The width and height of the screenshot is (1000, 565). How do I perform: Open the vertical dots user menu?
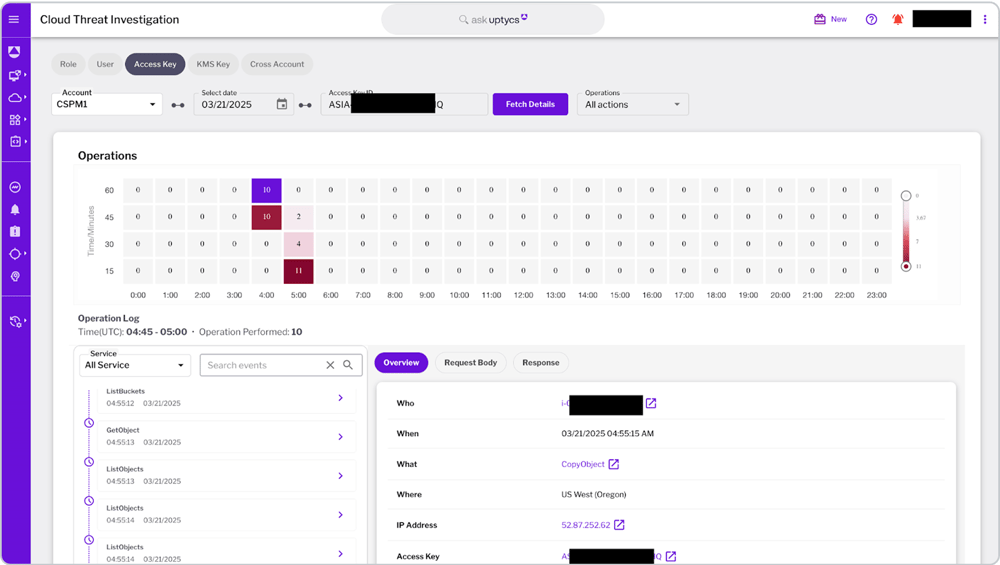pyautogui.click(x=985, y=19)
